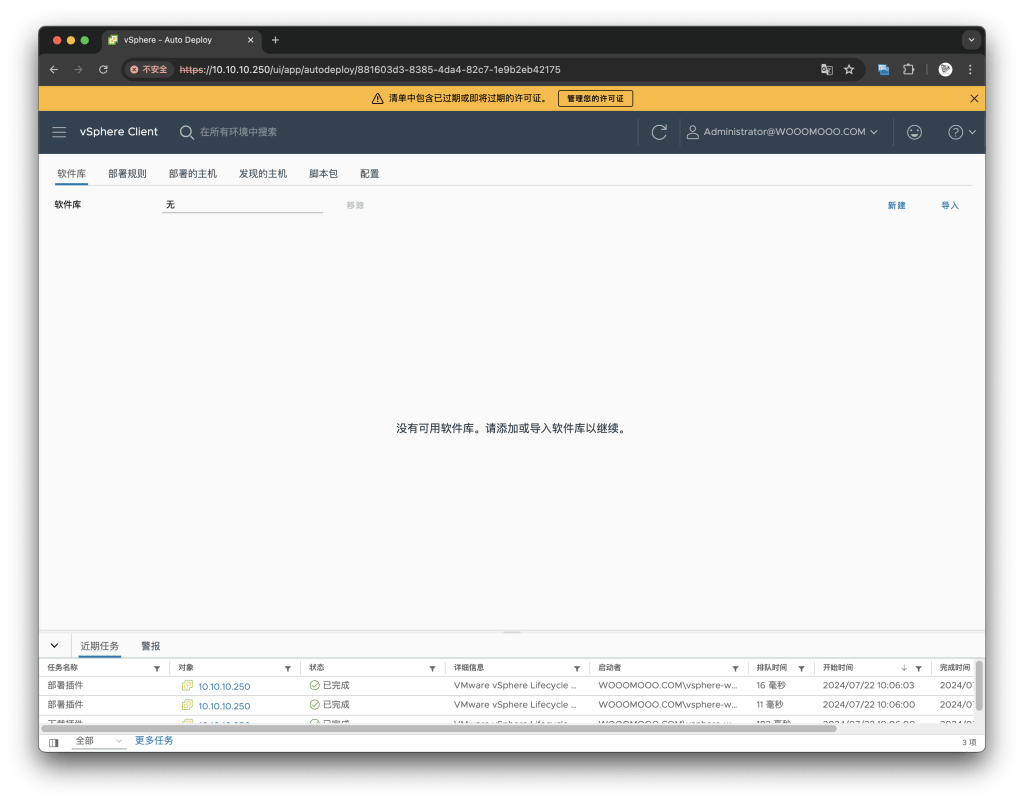1024x803 pixels.
Task: Open the tab search dropdown arrow
Action: click(971, 40)
